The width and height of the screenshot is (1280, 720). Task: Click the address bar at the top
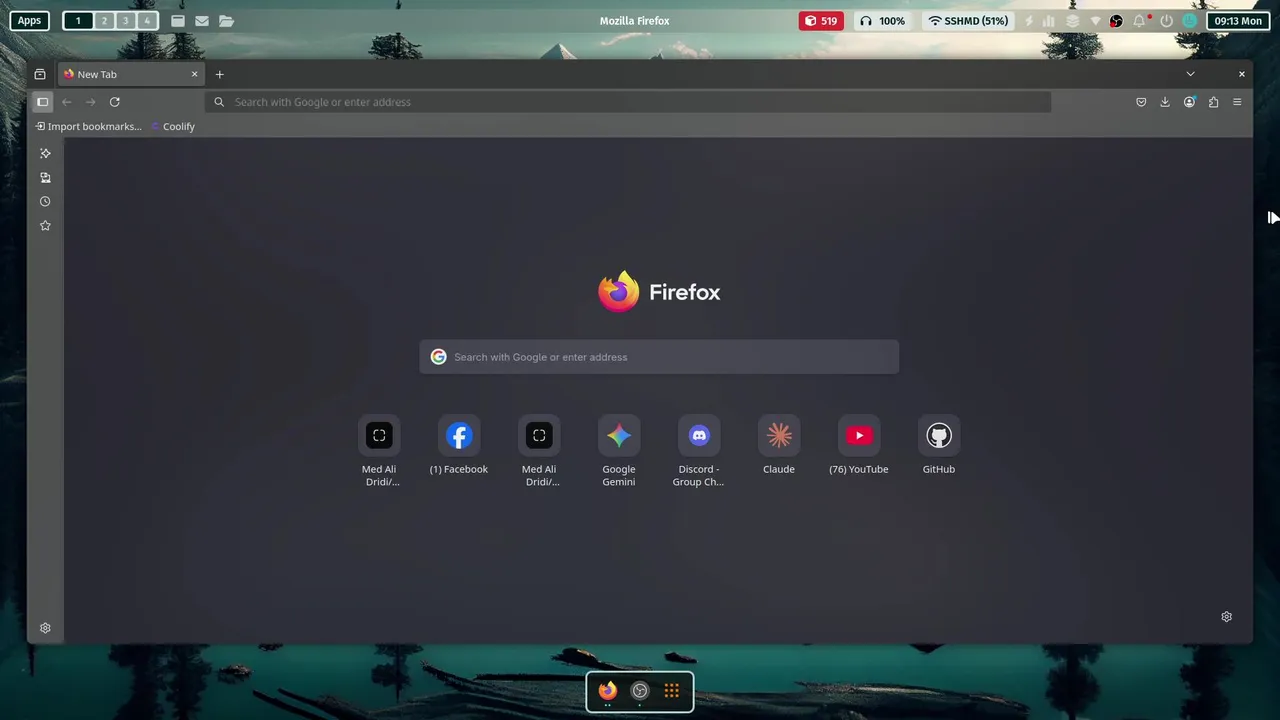628,102
